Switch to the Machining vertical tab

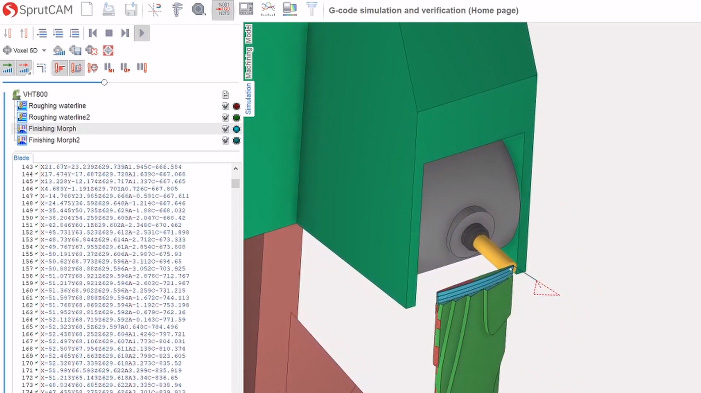[x=249, y=63]
